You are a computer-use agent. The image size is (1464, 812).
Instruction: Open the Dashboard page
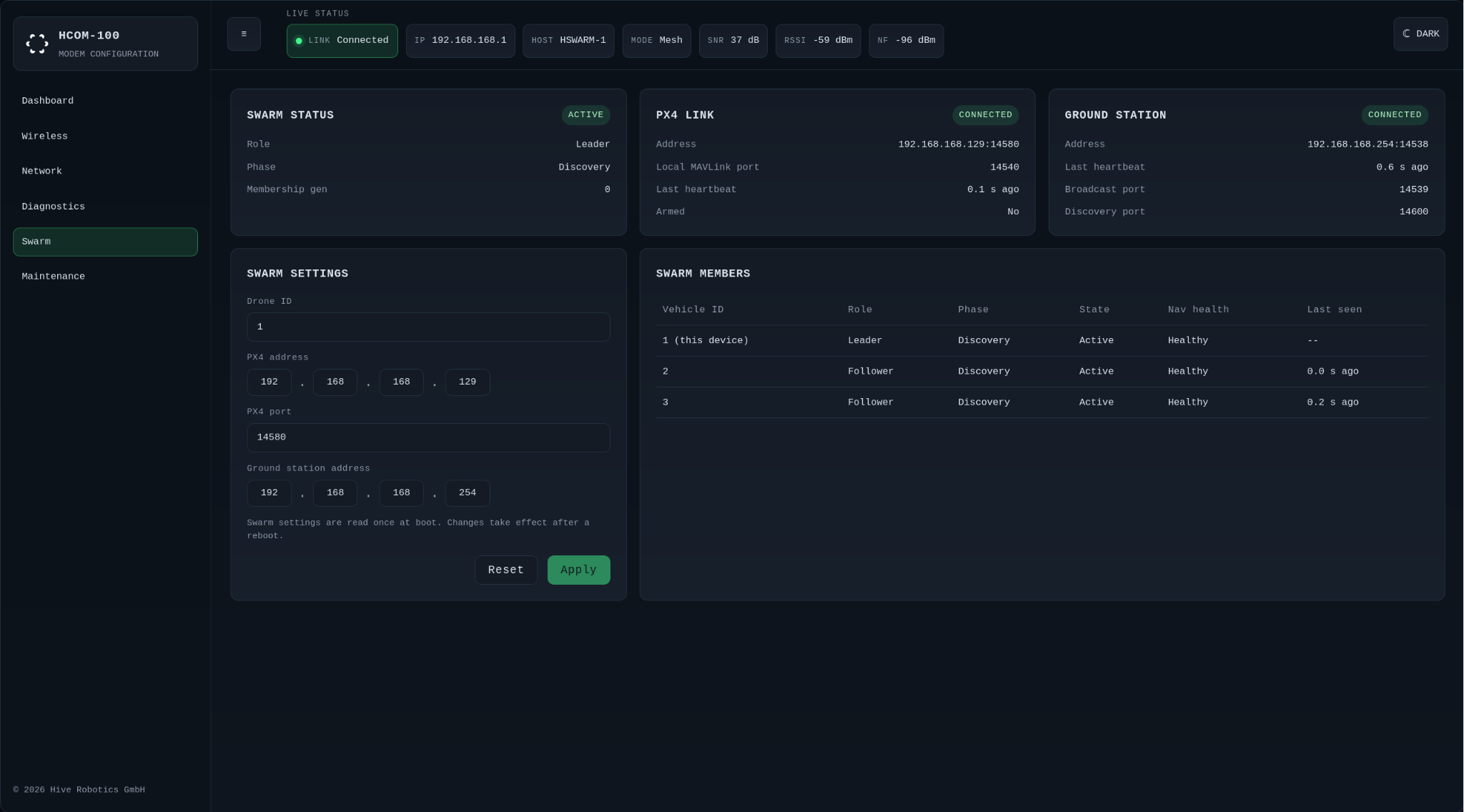coord(105,101)
